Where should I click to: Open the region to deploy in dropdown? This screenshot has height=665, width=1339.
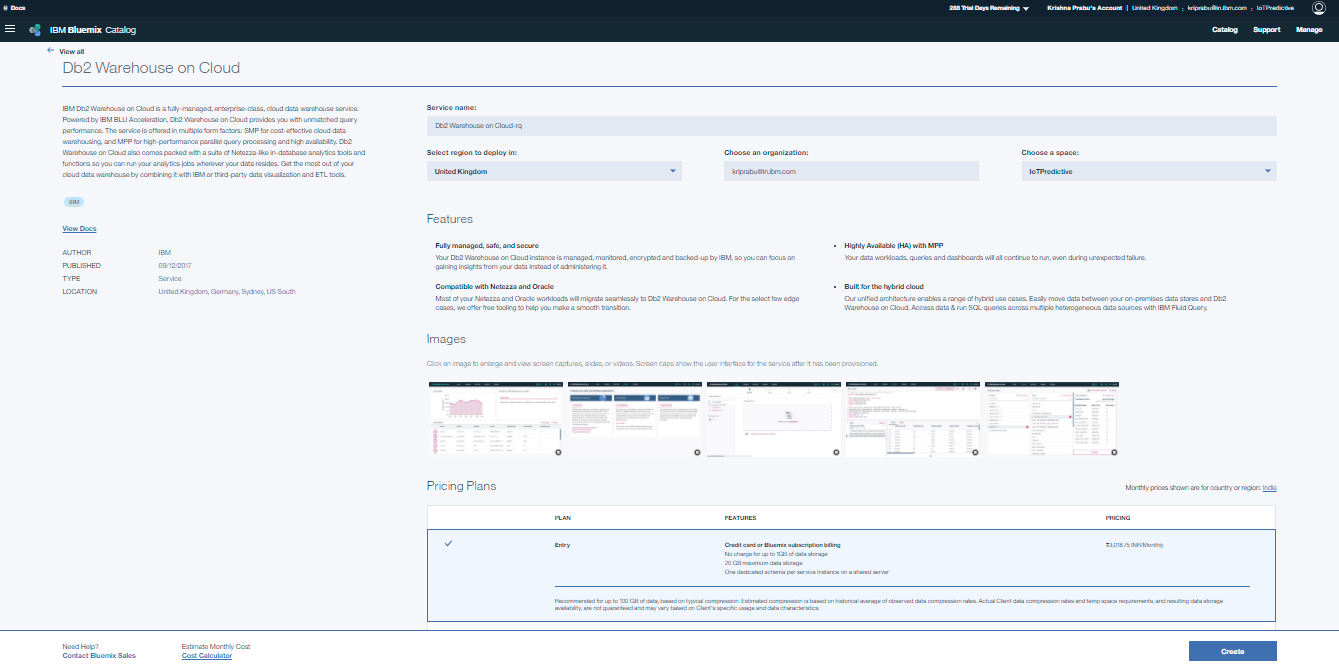554,171
